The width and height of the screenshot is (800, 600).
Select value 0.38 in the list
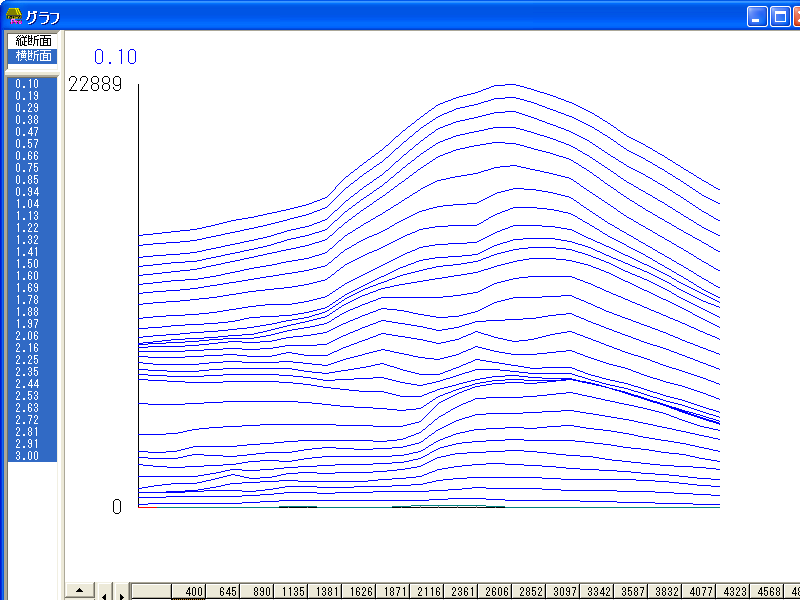click(33, 120)
